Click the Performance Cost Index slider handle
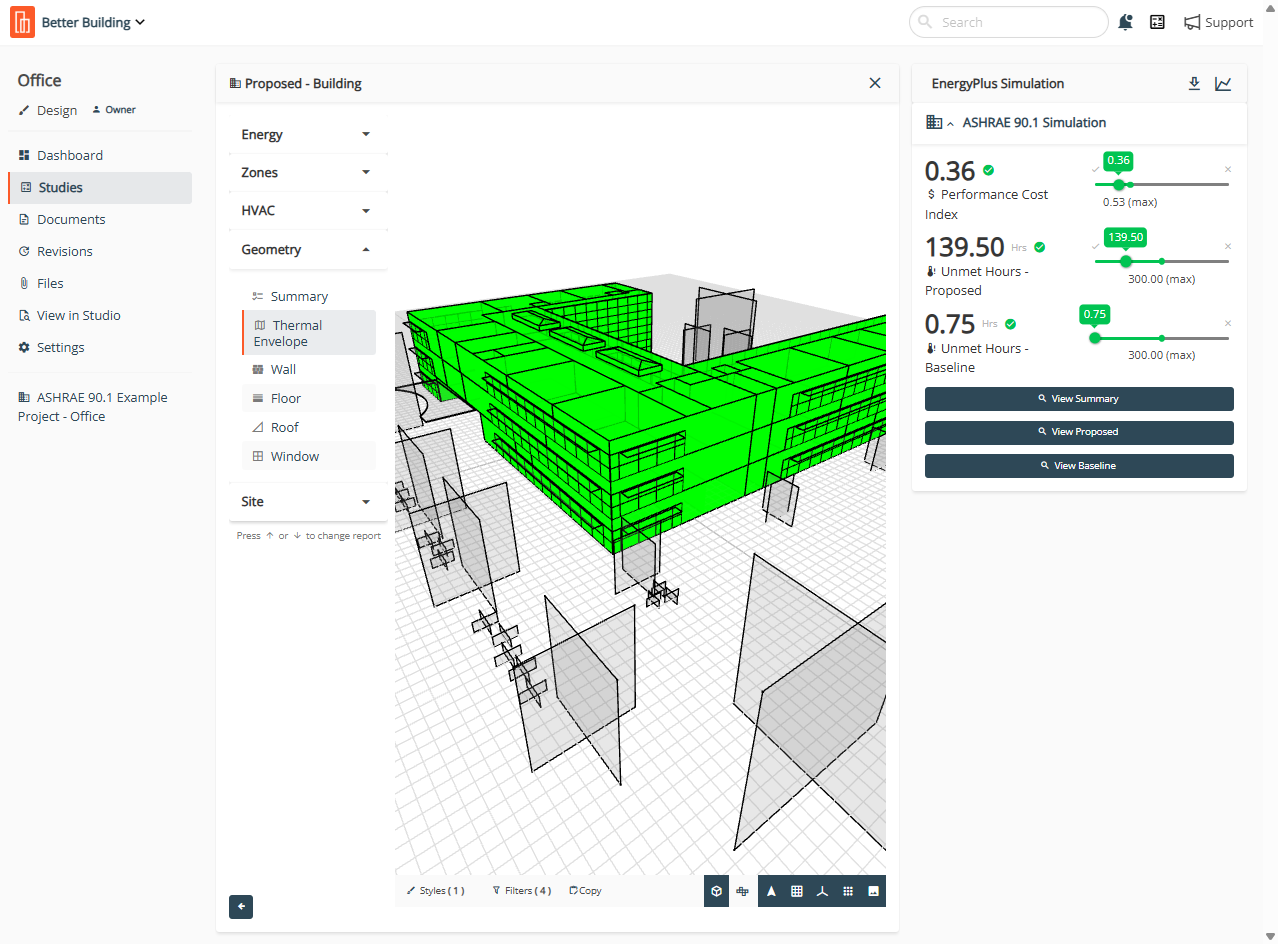Image resolution: width=1278 pixels, height=944 pixels. coord(1118,184)
